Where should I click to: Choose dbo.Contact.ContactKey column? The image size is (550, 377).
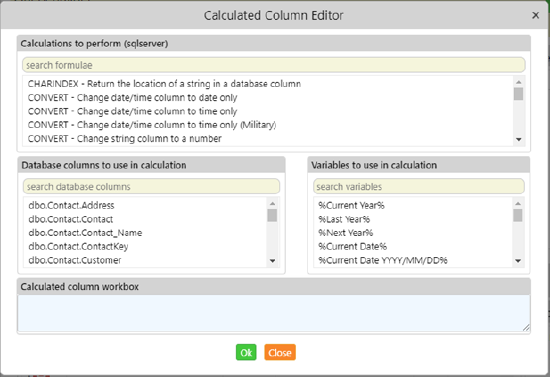click(x=78, y=247)
